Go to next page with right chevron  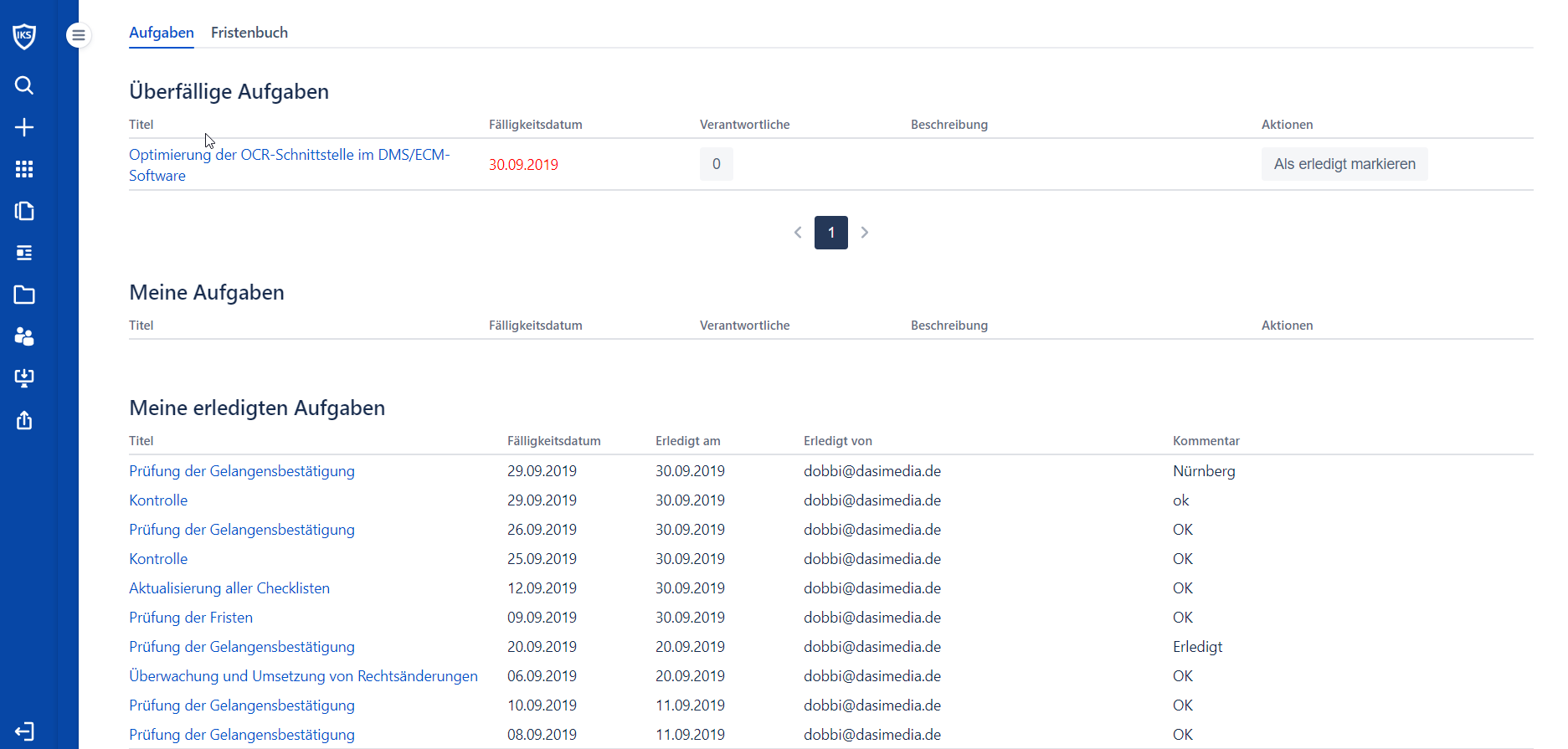[865, 233]
